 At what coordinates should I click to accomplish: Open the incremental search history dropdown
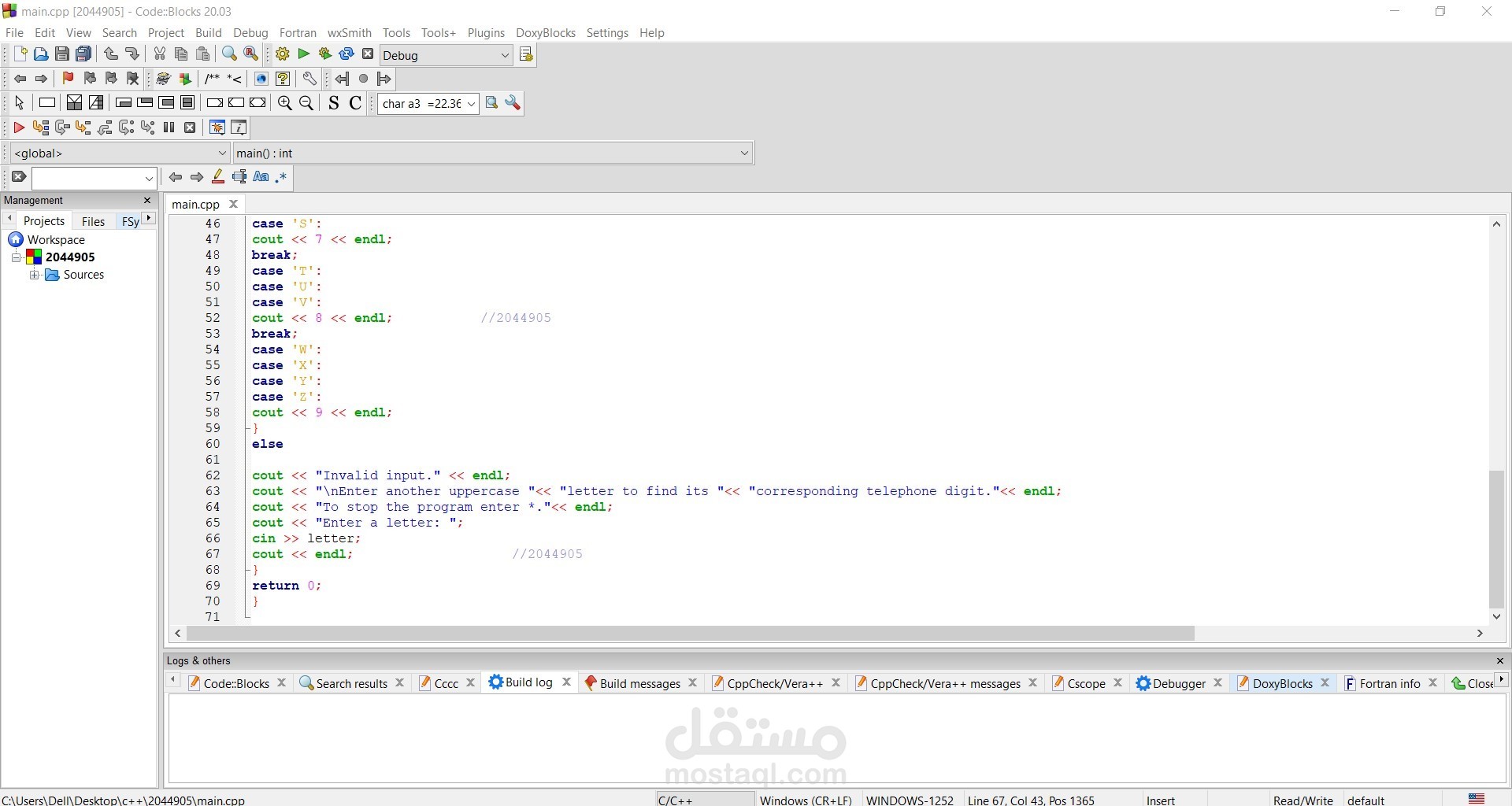[149, 179]
